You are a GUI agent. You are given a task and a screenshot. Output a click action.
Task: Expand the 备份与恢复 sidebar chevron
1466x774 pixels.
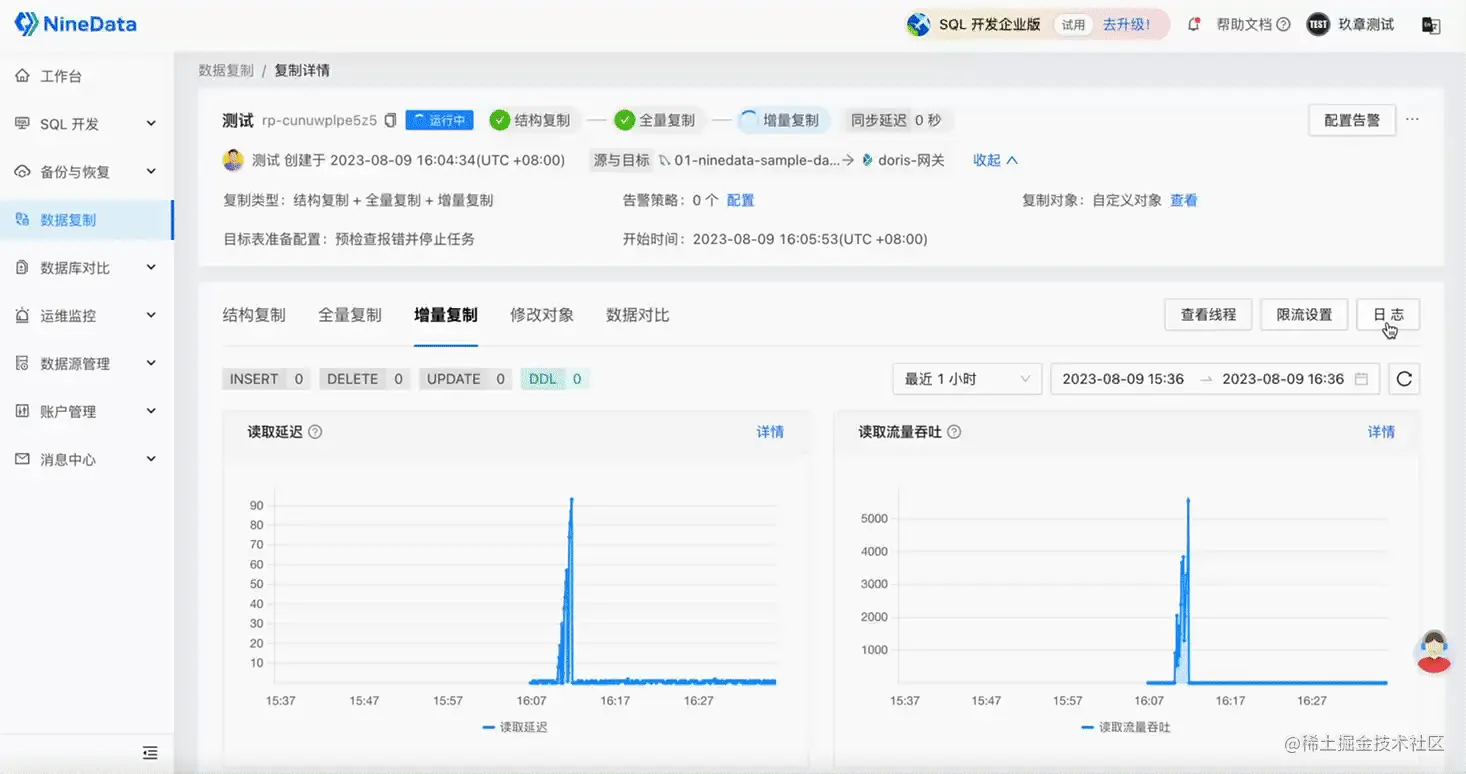click(x=151, y=172)
